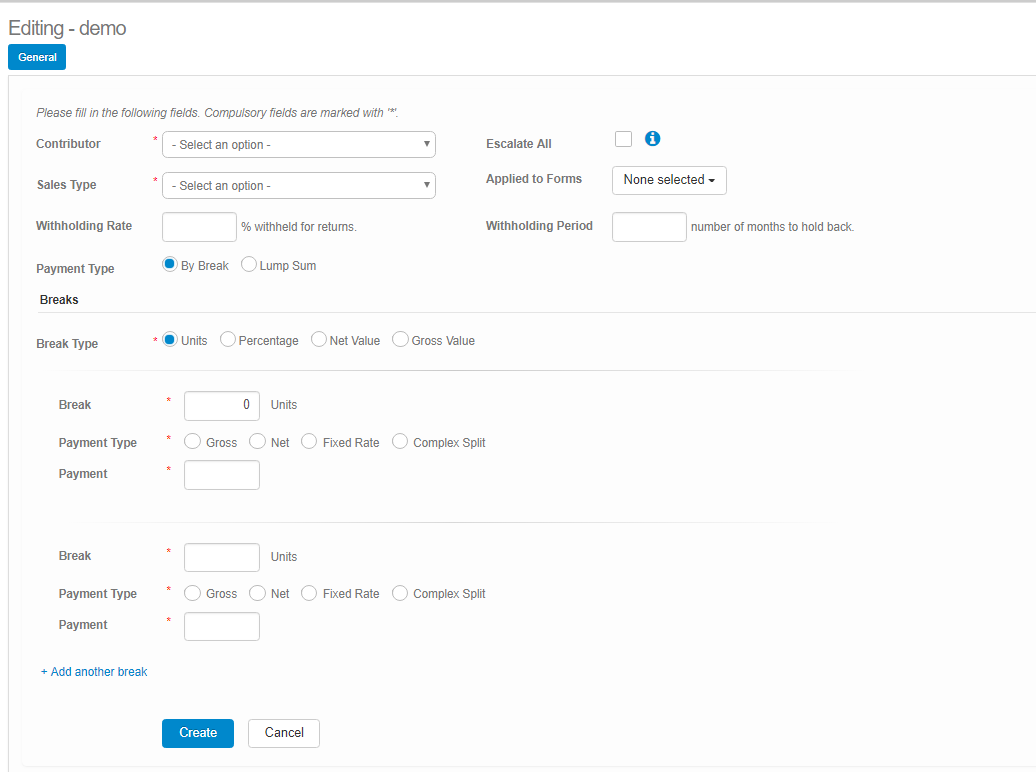Enable the Escalate All checkbox

[x=623, y=139]
